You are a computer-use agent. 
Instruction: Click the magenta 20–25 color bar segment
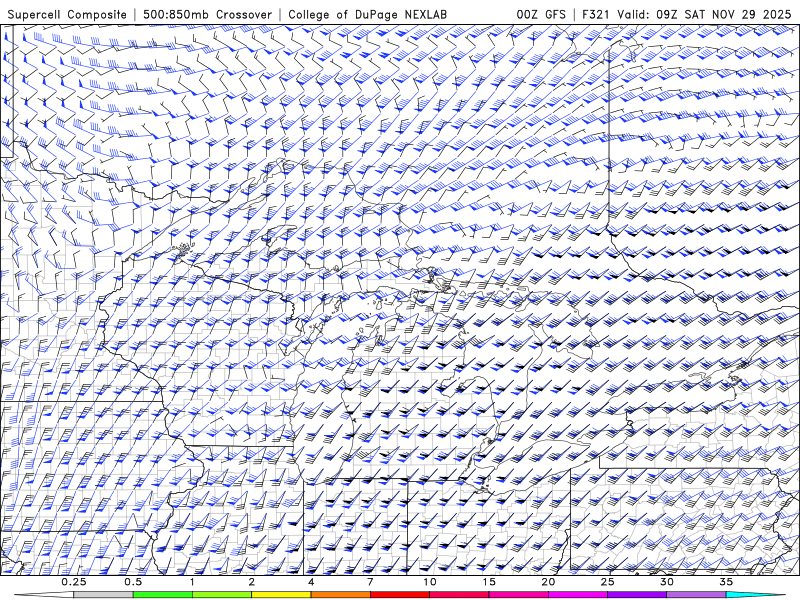point(578,595)
